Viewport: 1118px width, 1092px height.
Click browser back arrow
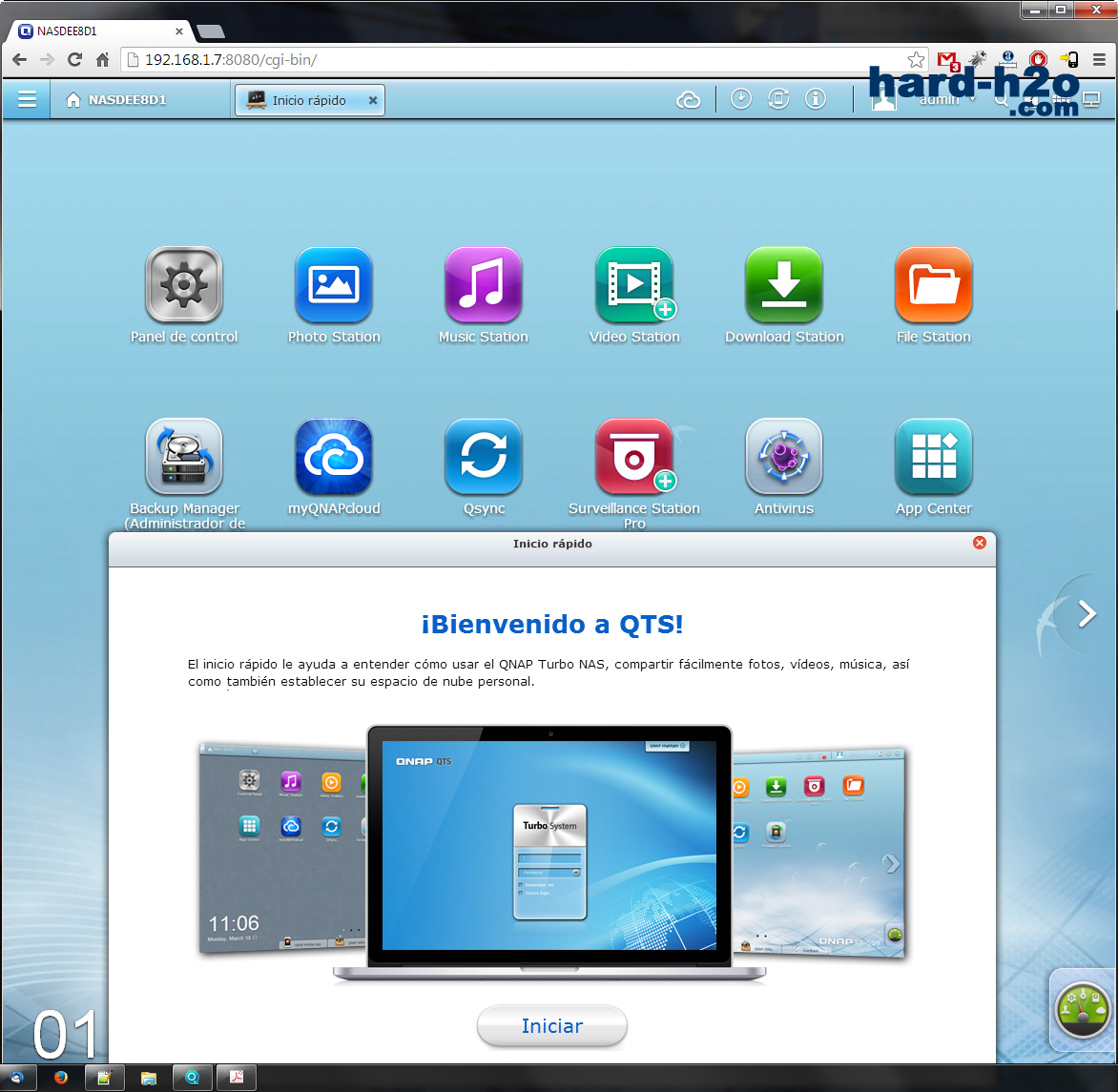(20, 60)
